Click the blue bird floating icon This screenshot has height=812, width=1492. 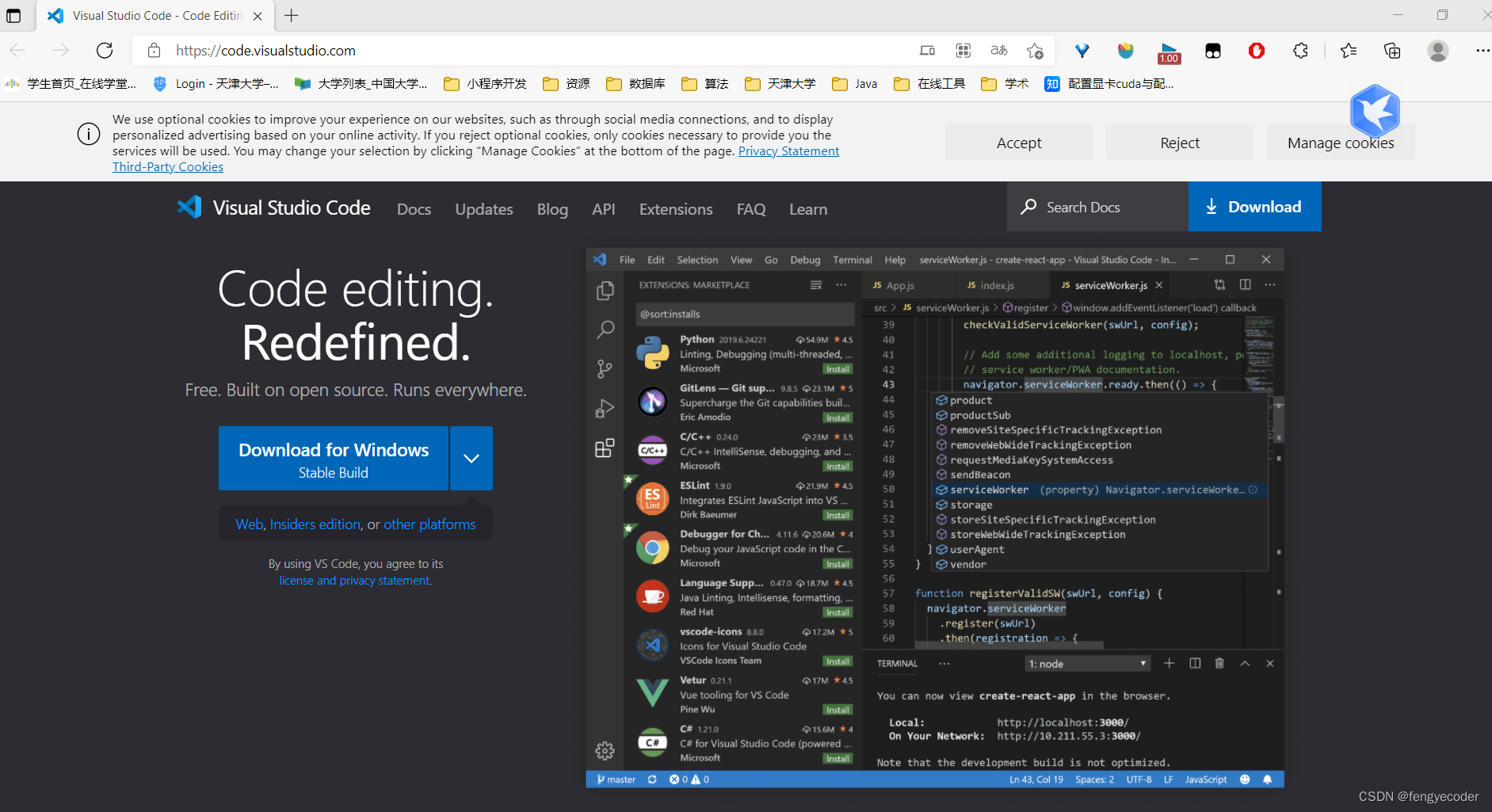(x=1375, y=111)
